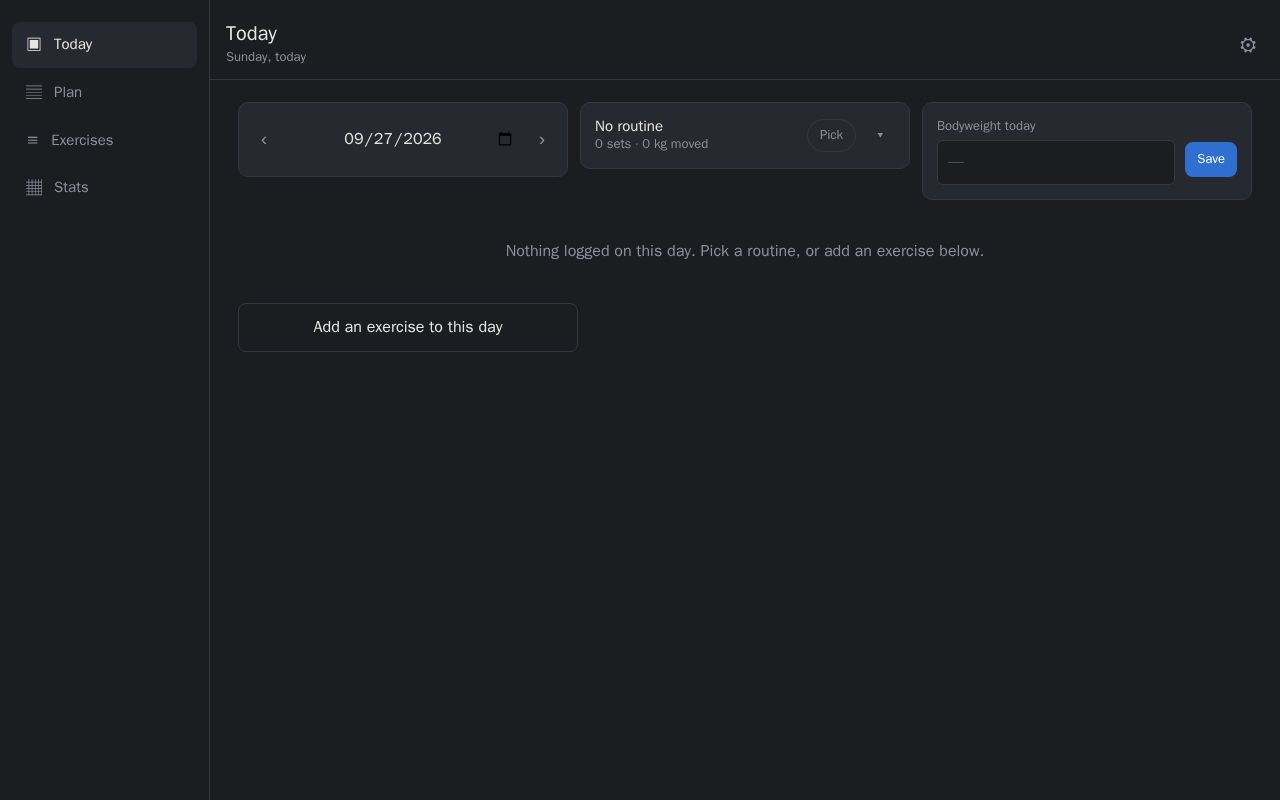Open the Plan view
The width and height of the screenshot is (1280, 800).
point(104,92)
